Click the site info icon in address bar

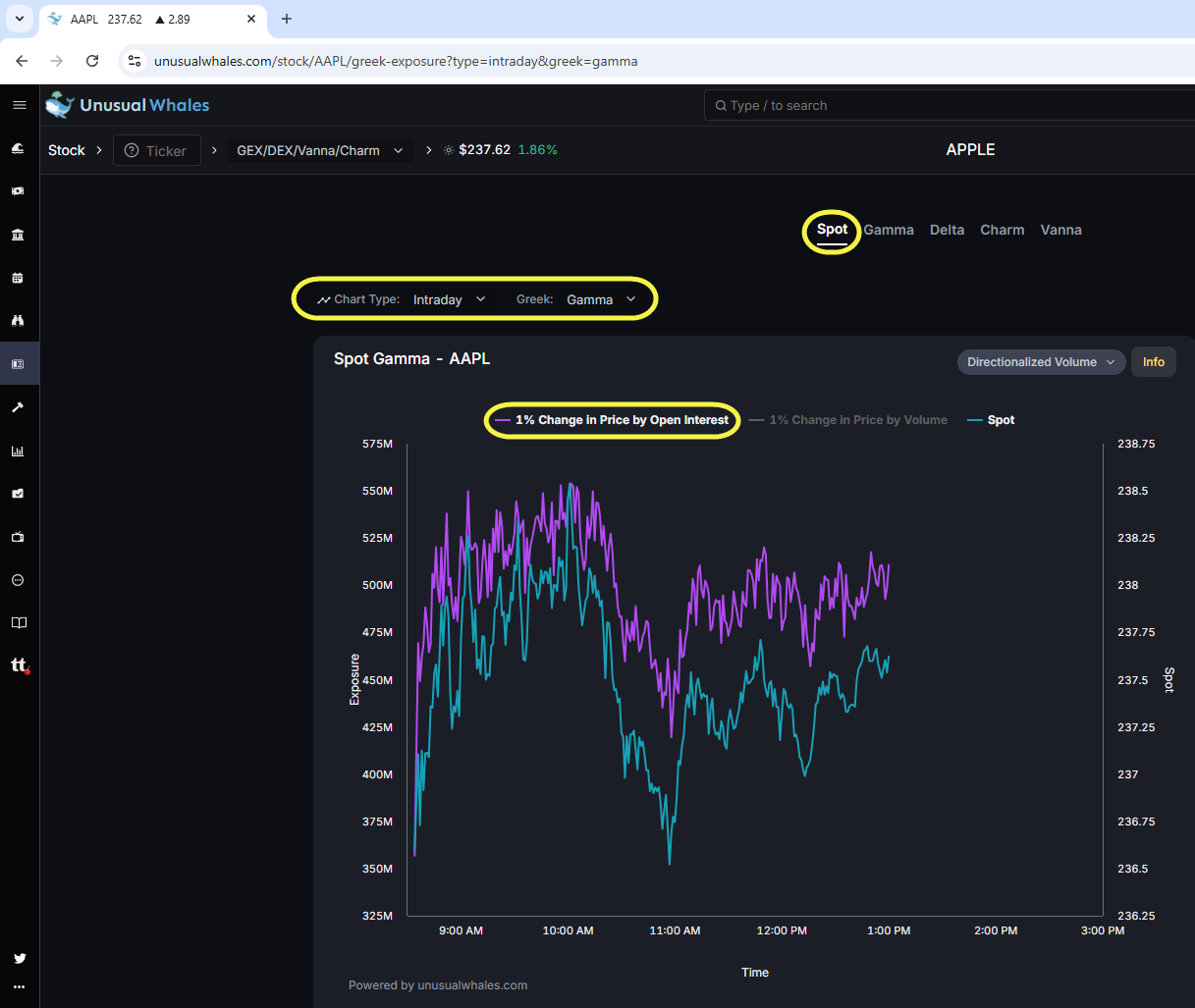coord(135,61)
